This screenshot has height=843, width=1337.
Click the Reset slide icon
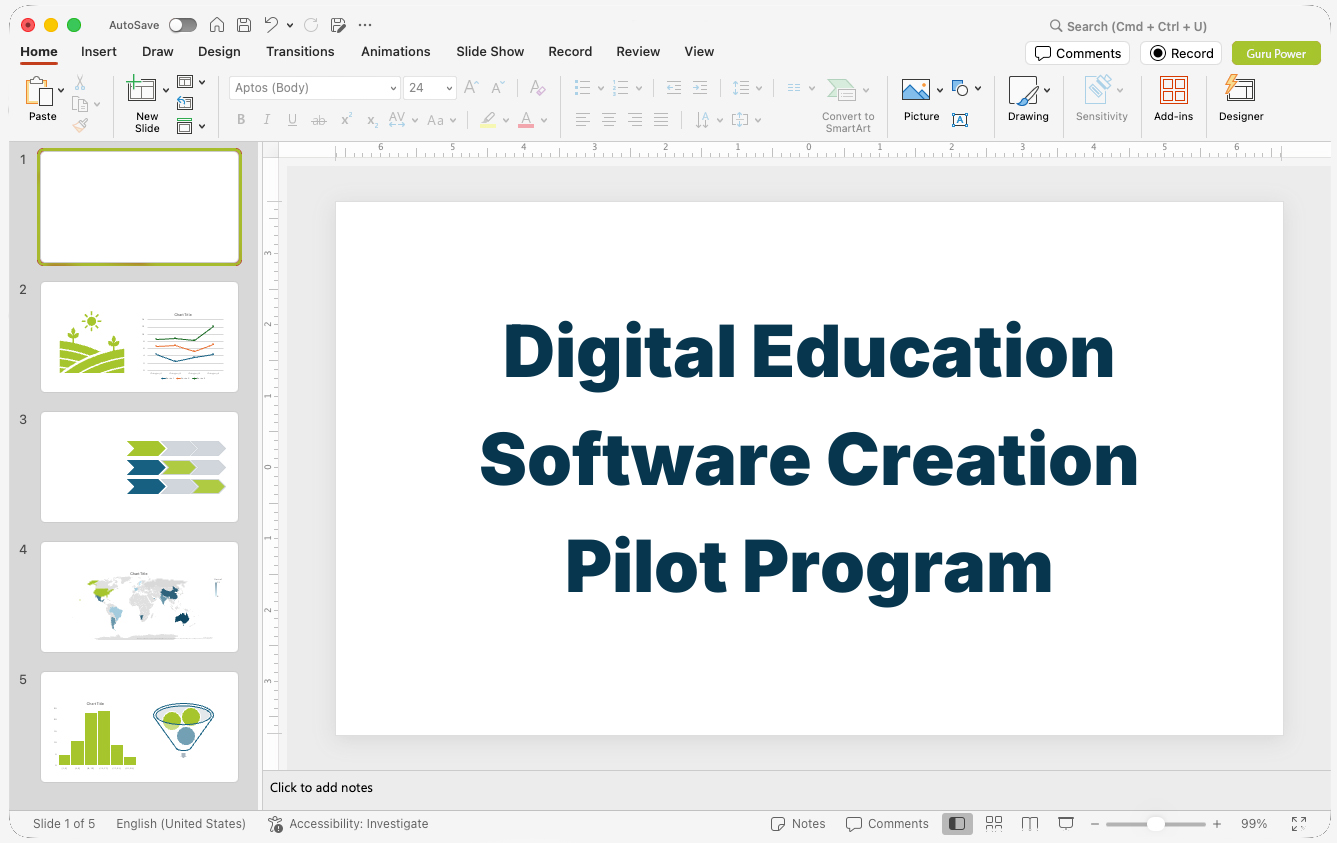(x=185, y=103)
